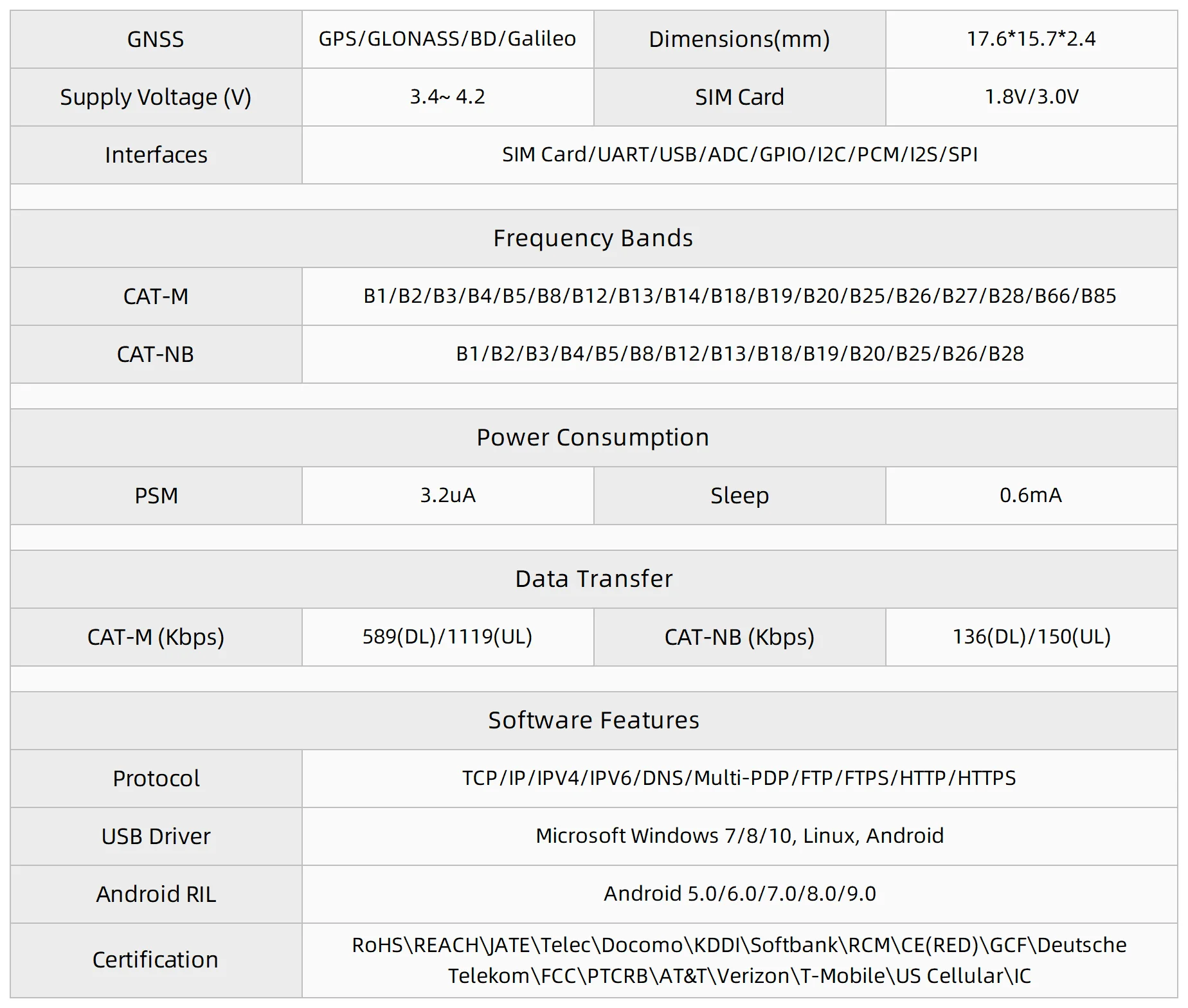This screenshot has height=1008, width=1188.
Task: Click the Certification row label
Action: pos(156,960)
